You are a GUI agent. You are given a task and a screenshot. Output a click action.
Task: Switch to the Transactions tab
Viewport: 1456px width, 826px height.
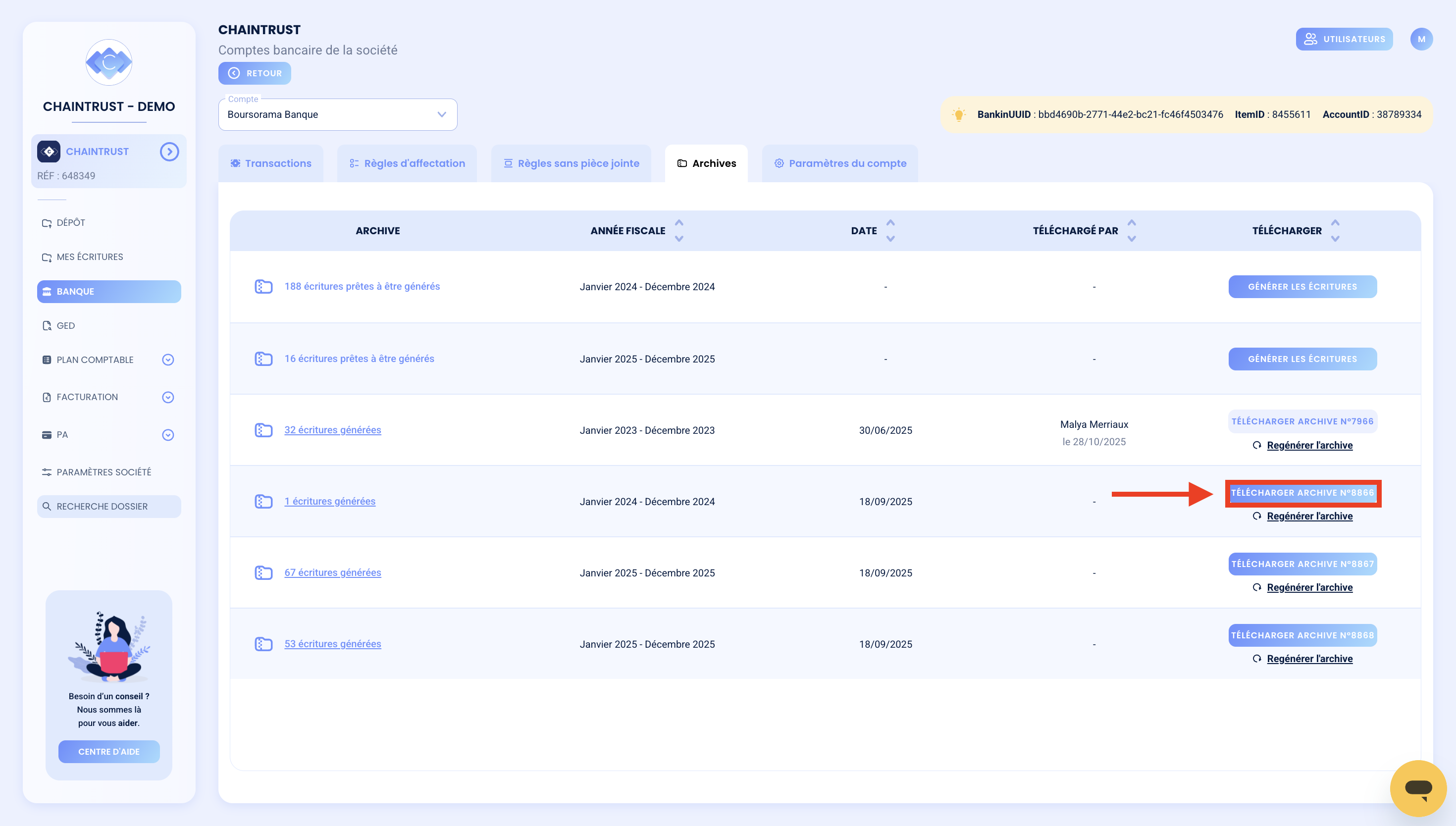click(270, 163)
